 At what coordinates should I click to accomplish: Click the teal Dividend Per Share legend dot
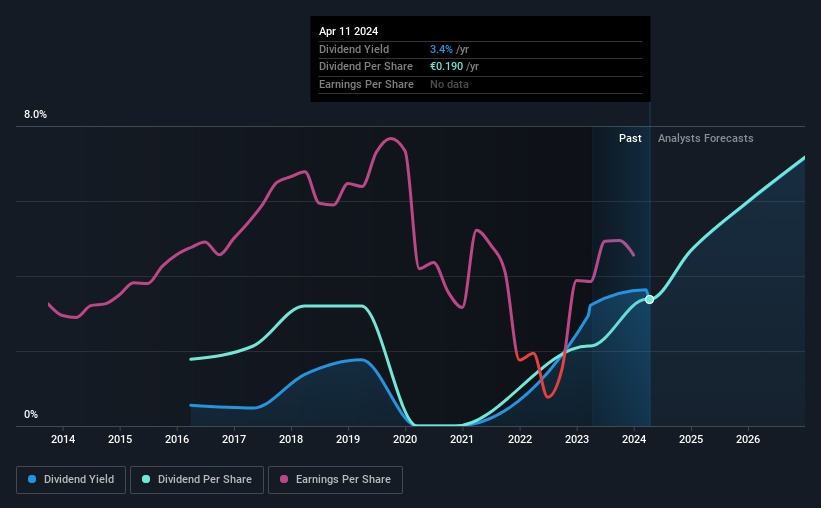tap(146, 479)
